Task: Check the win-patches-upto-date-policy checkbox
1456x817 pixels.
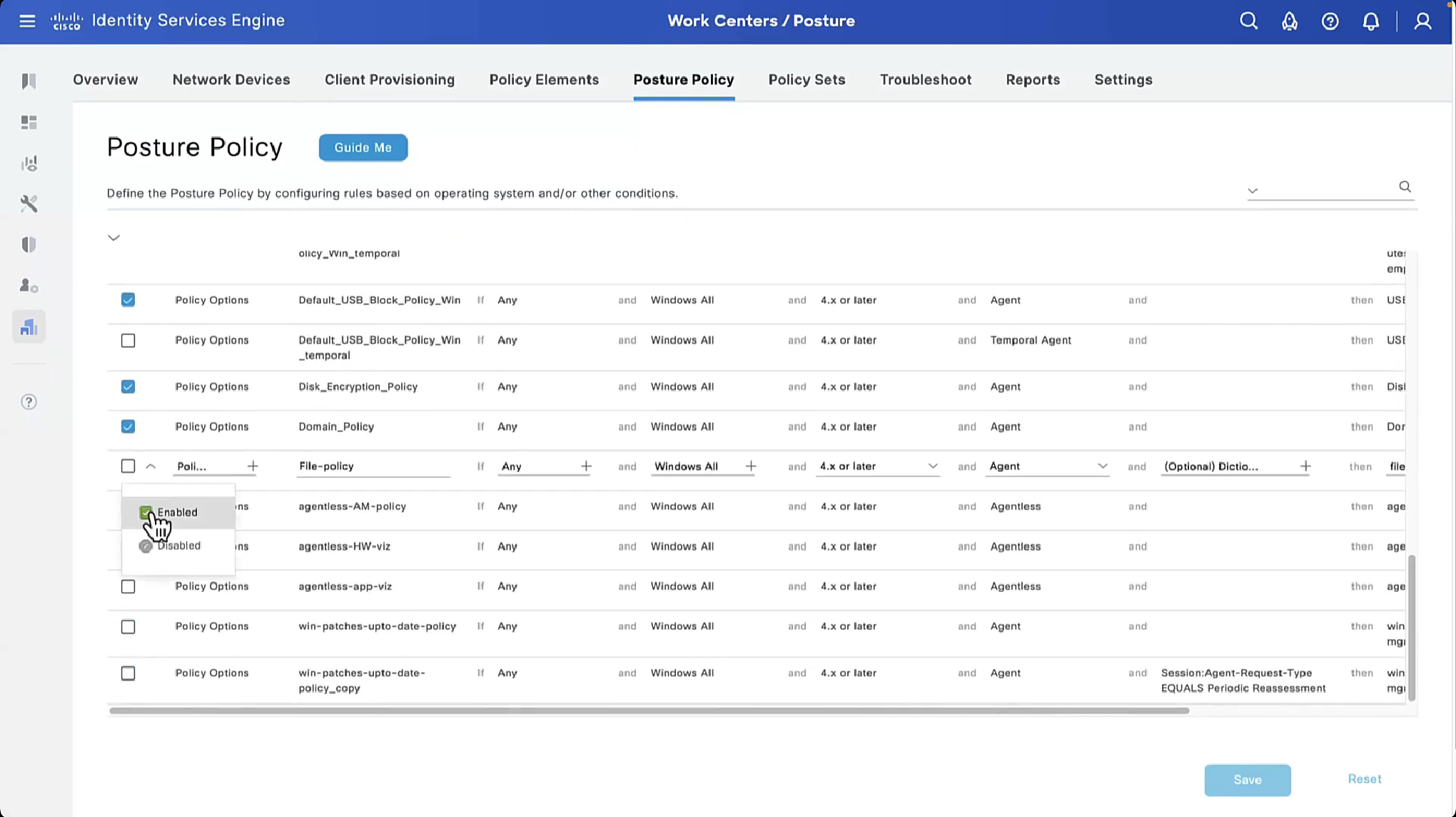Action: point(128,626)
